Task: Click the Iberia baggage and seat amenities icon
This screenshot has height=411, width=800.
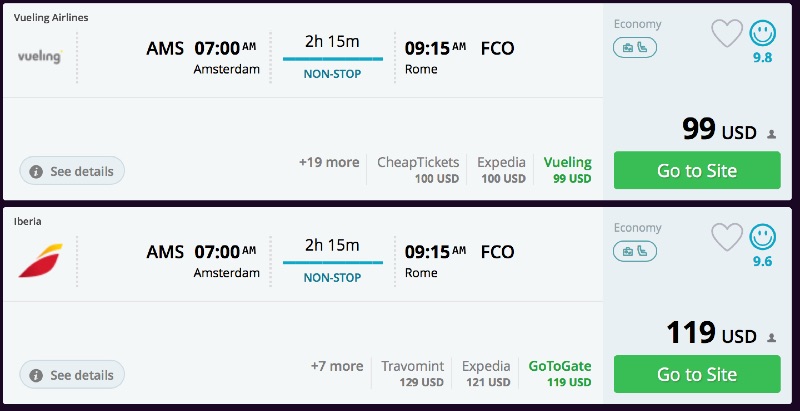Action: click(x=635, y=250)
